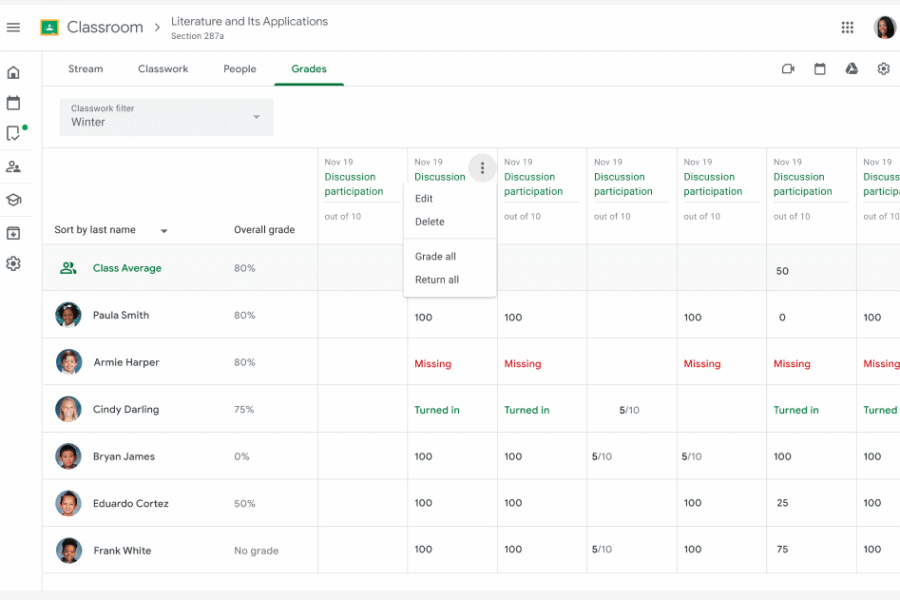Click Cindy Darling's Turned in grade cell
This screenshot has height=600, width=900.
(x=437, y=410)
